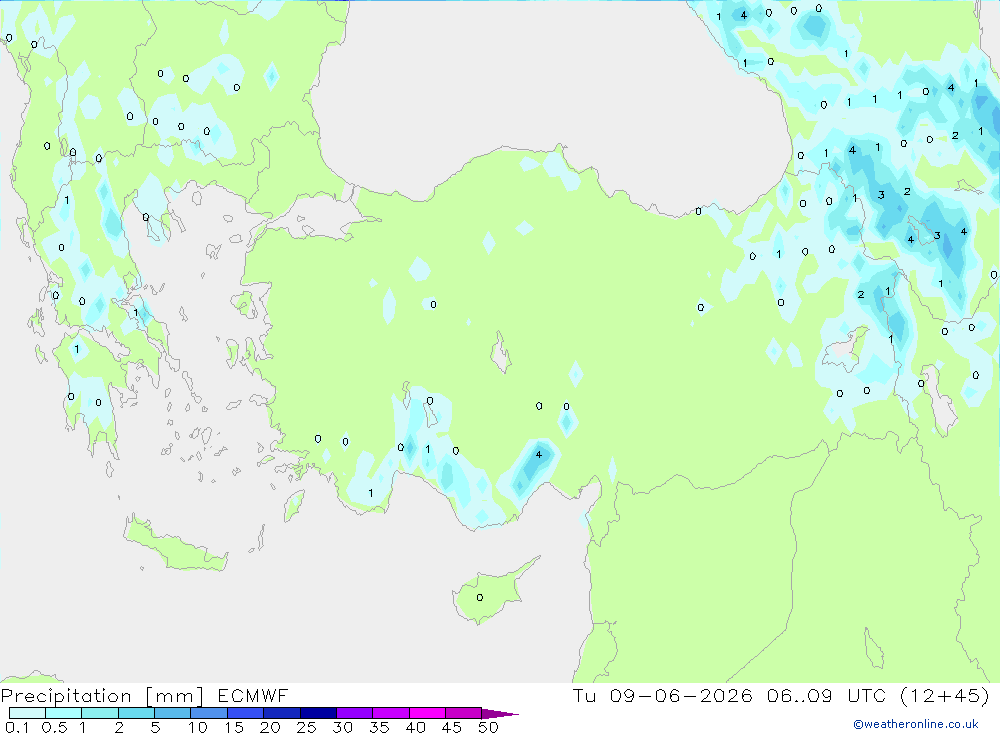Click the '50' legend scale label

click(488, 727)
